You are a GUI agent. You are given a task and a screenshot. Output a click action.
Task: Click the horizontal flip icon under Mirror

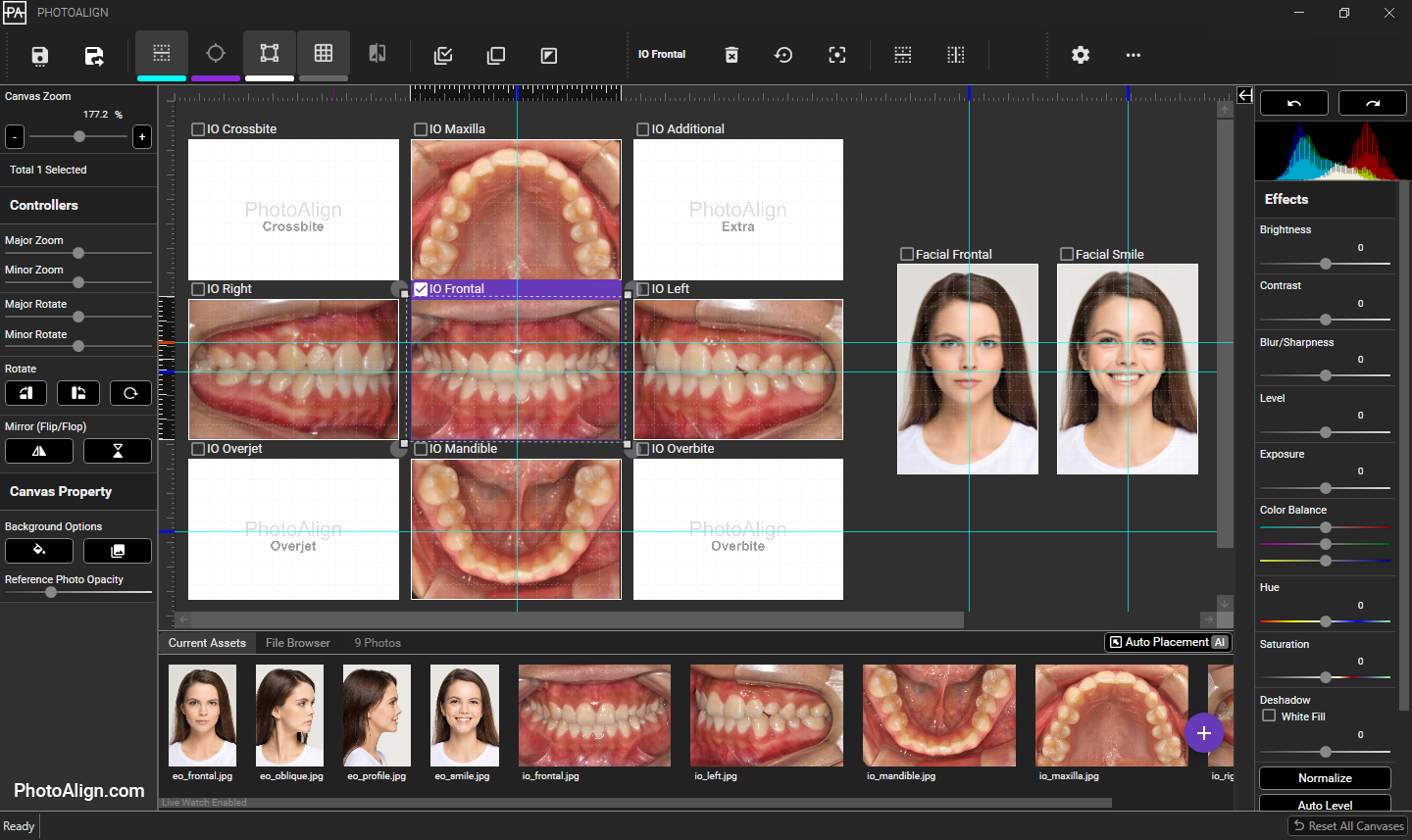pyautogui.click(x=39, y=451)
